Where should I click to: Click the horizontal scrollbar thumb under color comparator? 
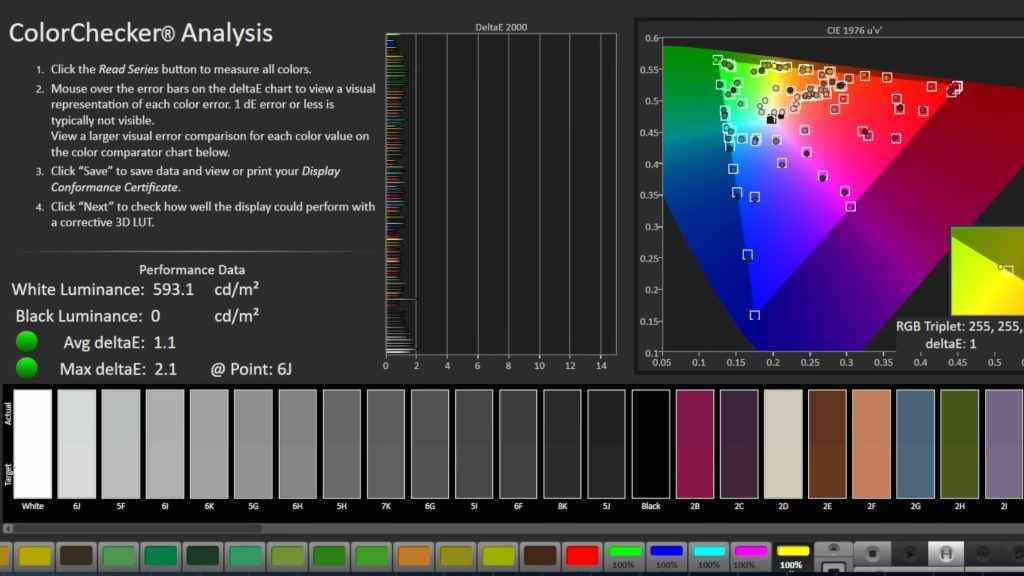[x=137, y=528]
